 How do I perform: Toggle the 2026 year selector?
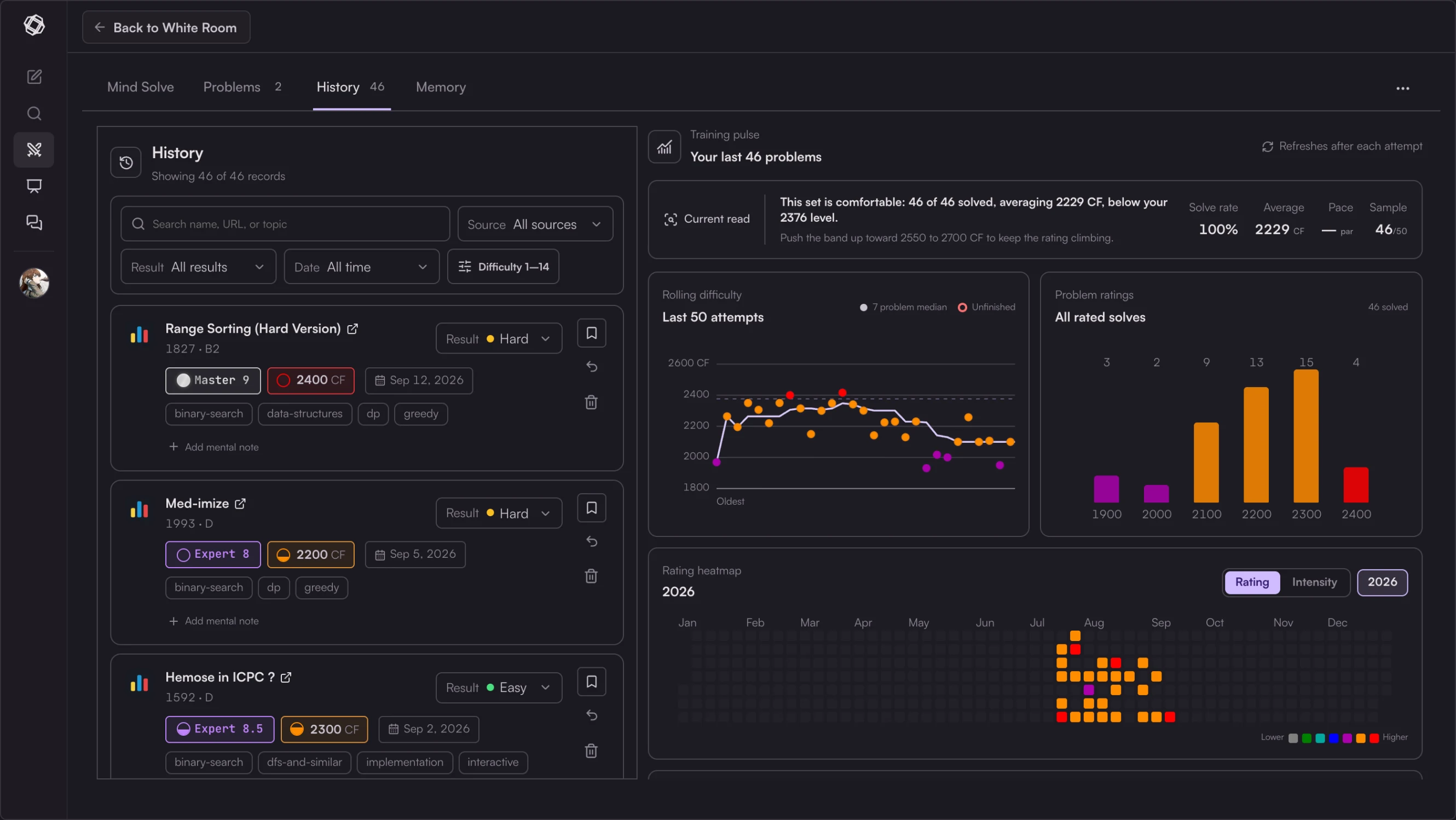click(x=1382, y=582)
